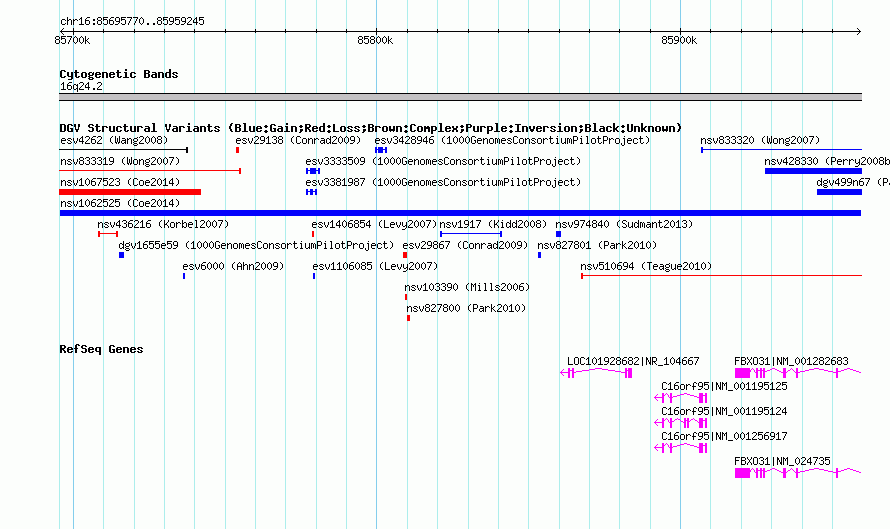Open nsv833320 (Wong2007) label
Screen dimensions: 890x529
pos(760,140)
